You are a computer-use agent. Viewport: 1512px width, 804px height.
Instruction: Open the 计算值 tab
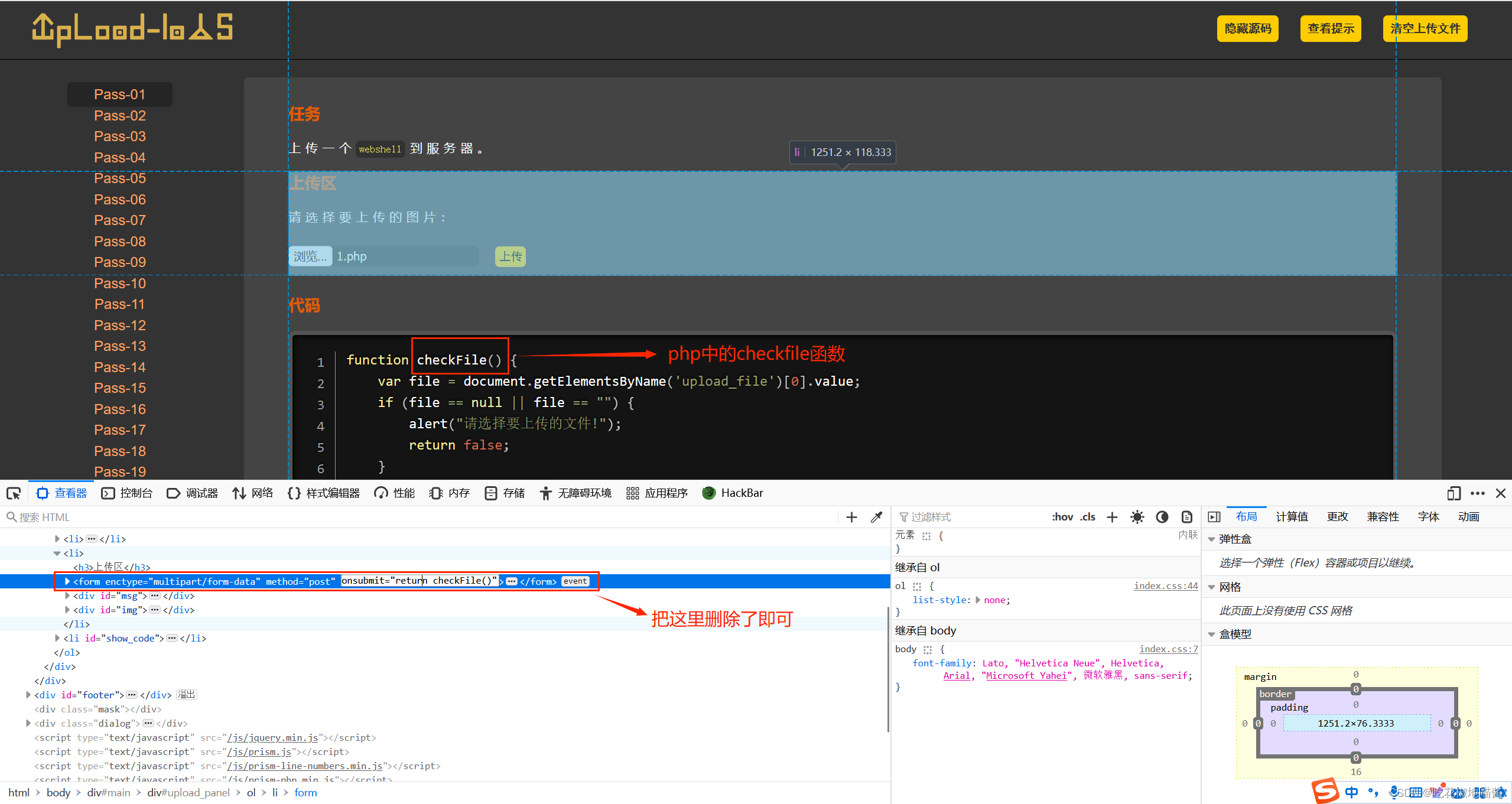[1292, 517]
